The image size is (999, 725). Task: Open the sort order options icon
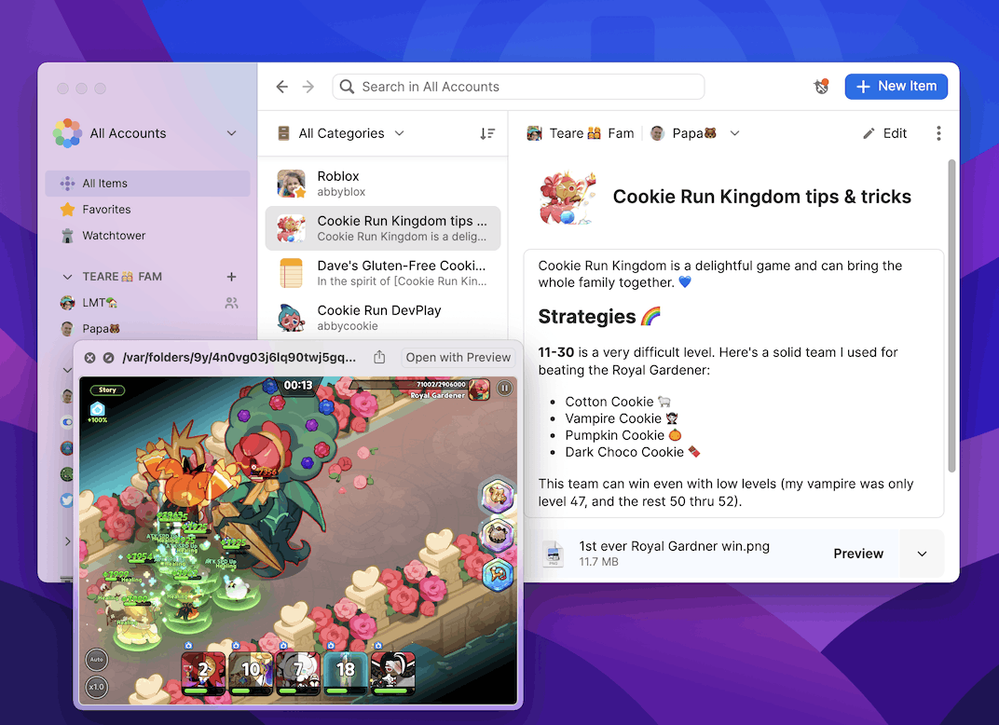tap(487, 133)
